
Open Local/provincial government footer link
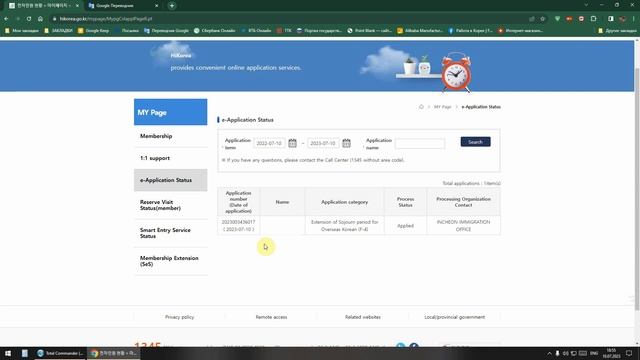455,317
